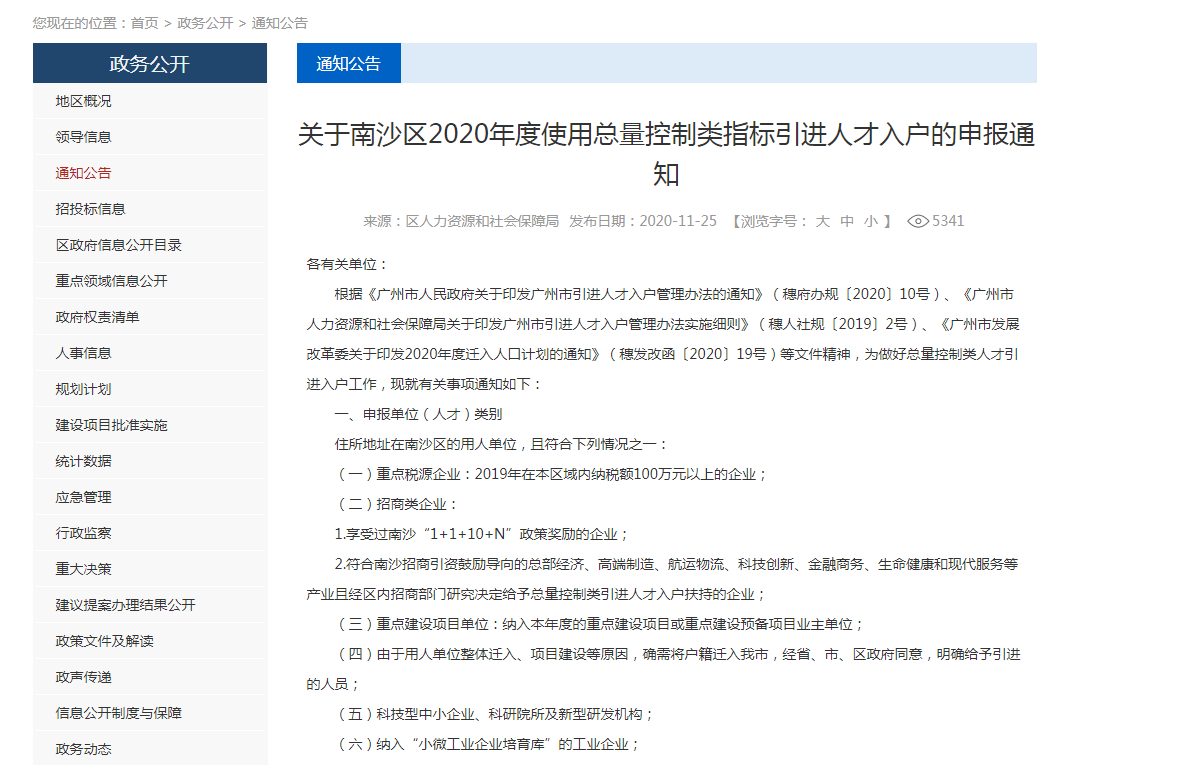Click the eye icon showing 5341 views

918,221
